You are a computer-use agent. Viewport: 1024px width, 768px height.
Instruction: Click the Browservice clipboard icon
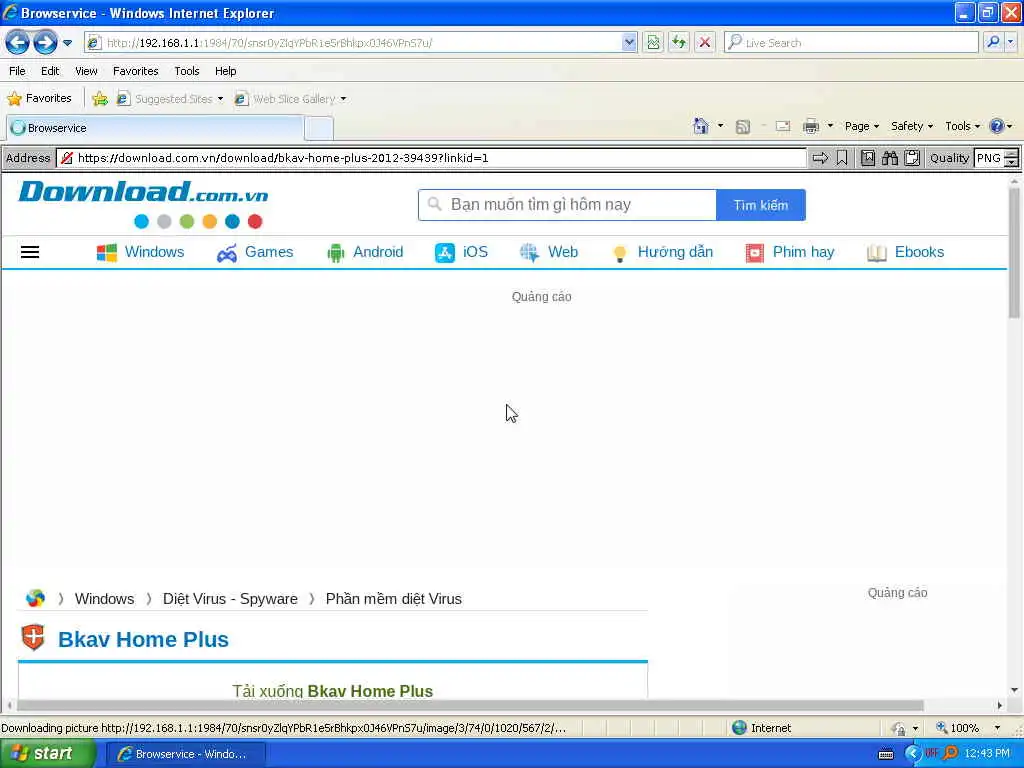coord(912,158)
